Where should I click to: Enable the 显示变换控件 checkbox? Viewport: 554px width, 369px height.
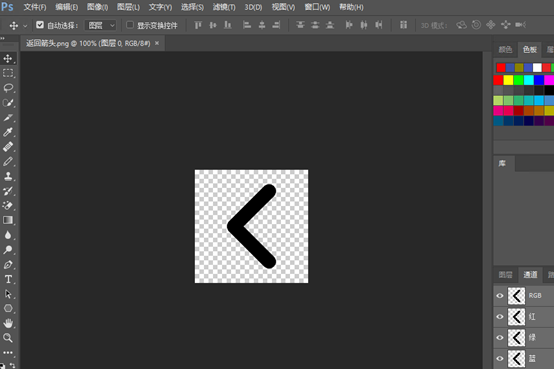[130, 25]
